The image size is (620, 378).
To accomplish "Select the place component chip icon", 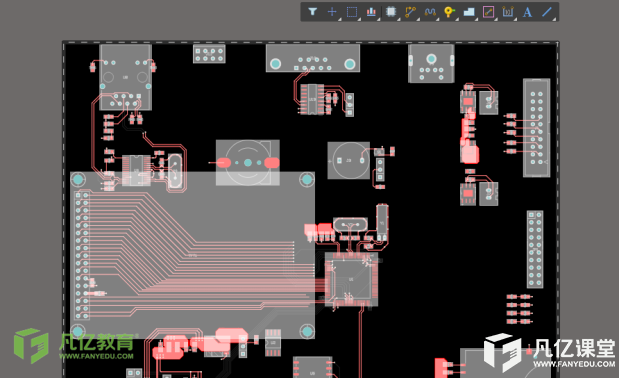I will [391, 12].
